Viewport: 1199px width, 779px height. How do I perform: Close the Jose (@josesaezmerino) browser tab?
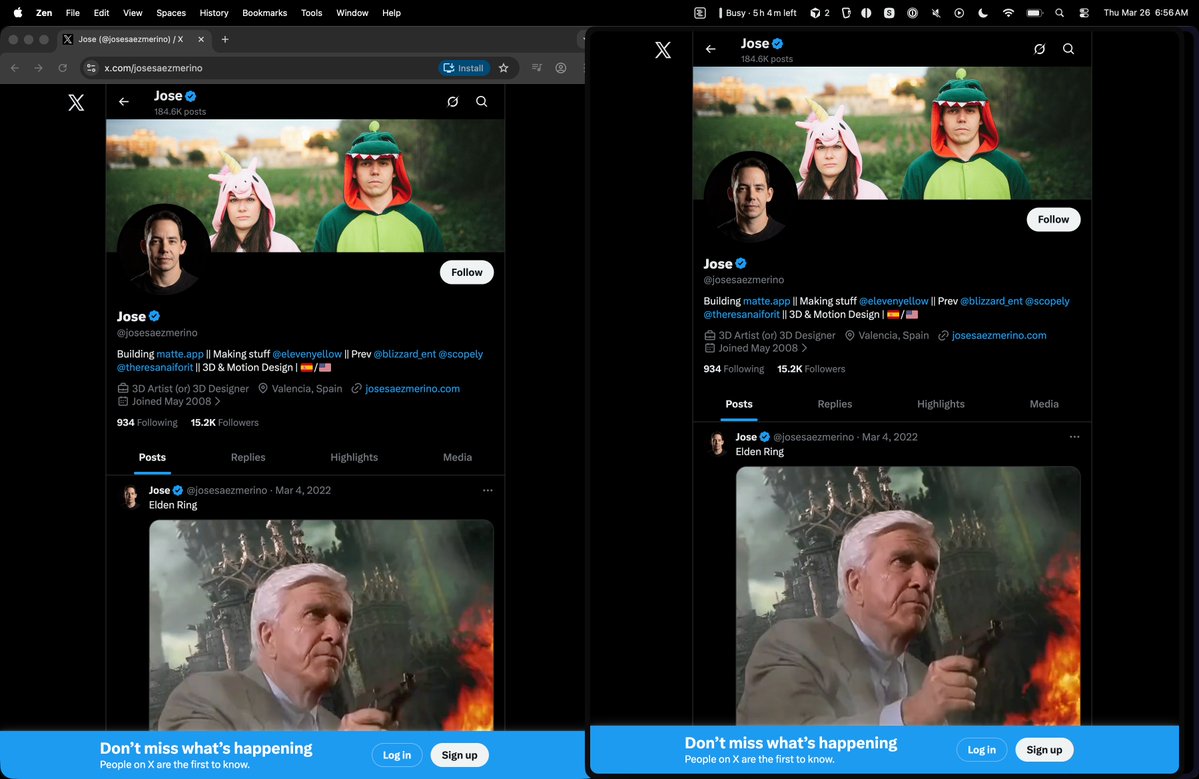click(201, 39)
